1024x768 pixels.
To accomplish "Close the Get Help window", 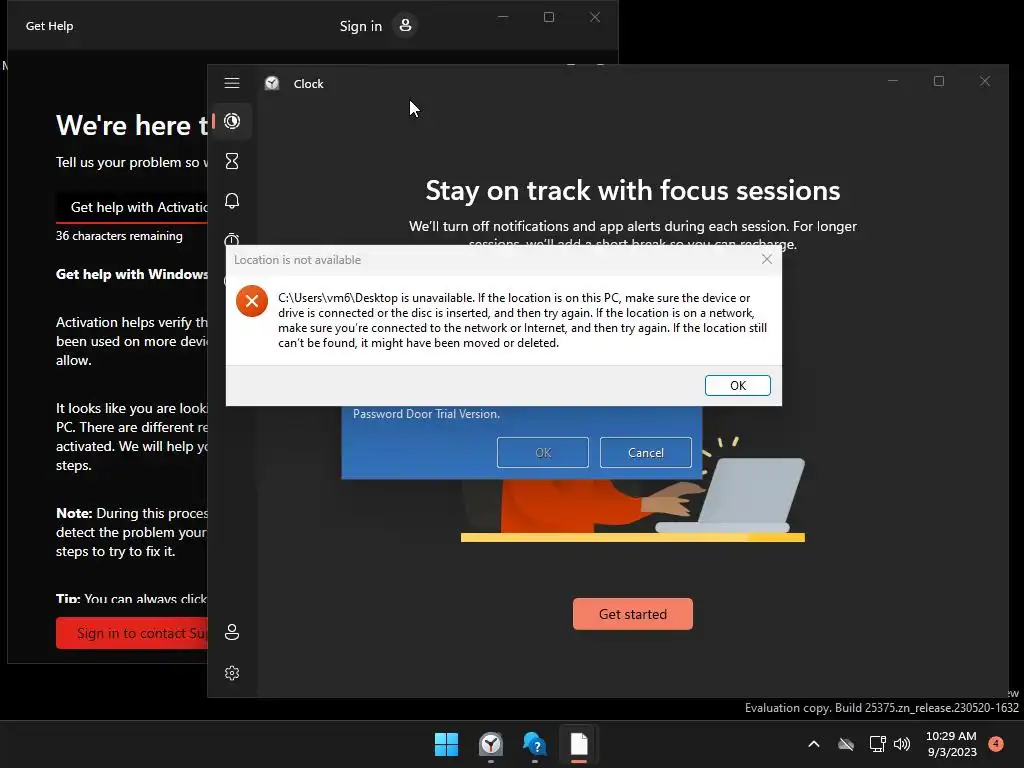I will [x=594, y=17].
